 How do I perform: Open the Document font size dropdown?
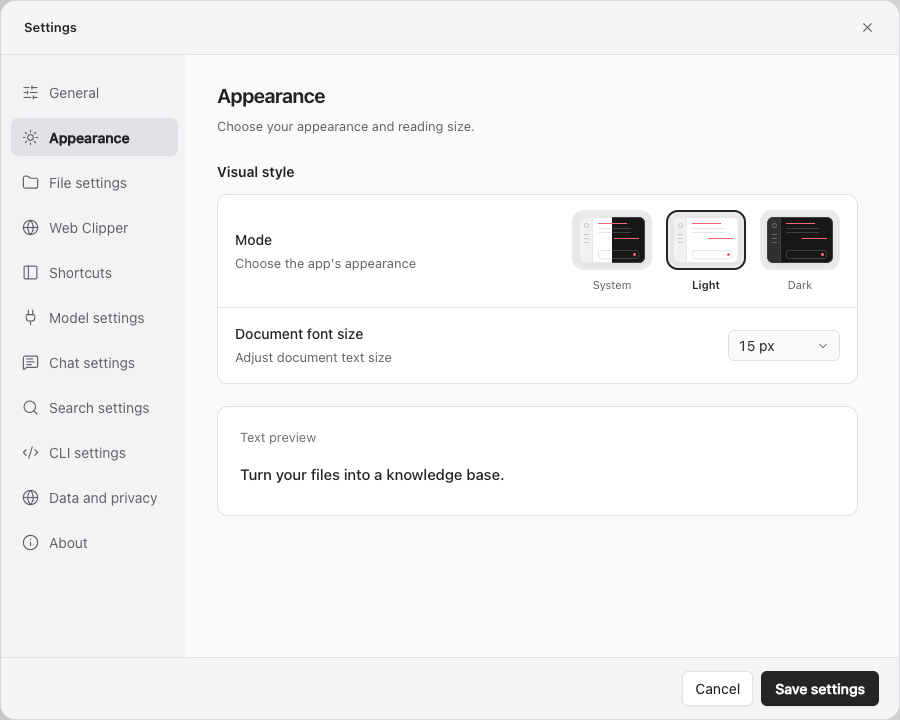coord(783,346)
